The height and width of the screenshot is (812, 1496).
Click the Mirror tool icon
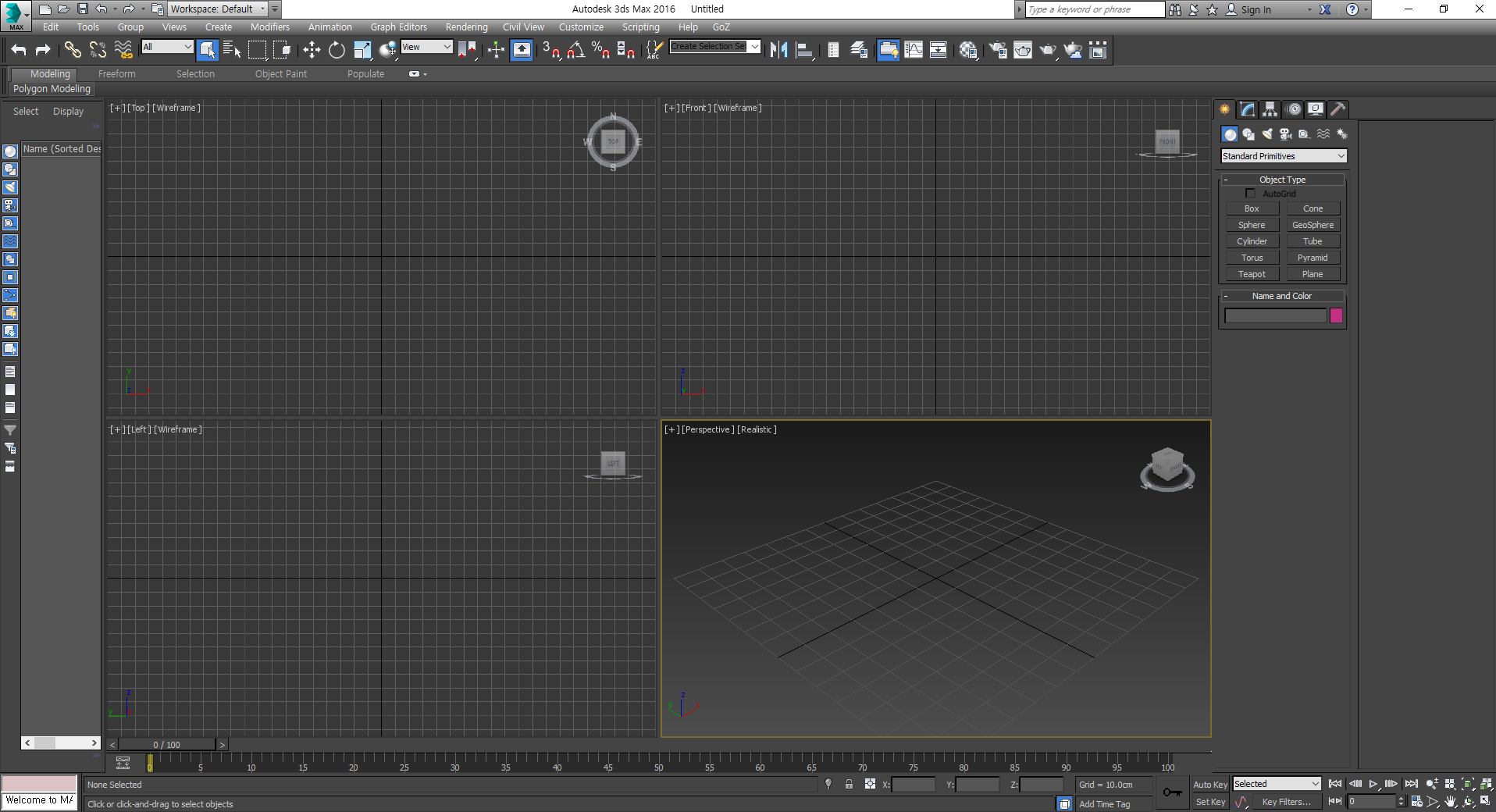pyautogui.click(x=778, y=51)
